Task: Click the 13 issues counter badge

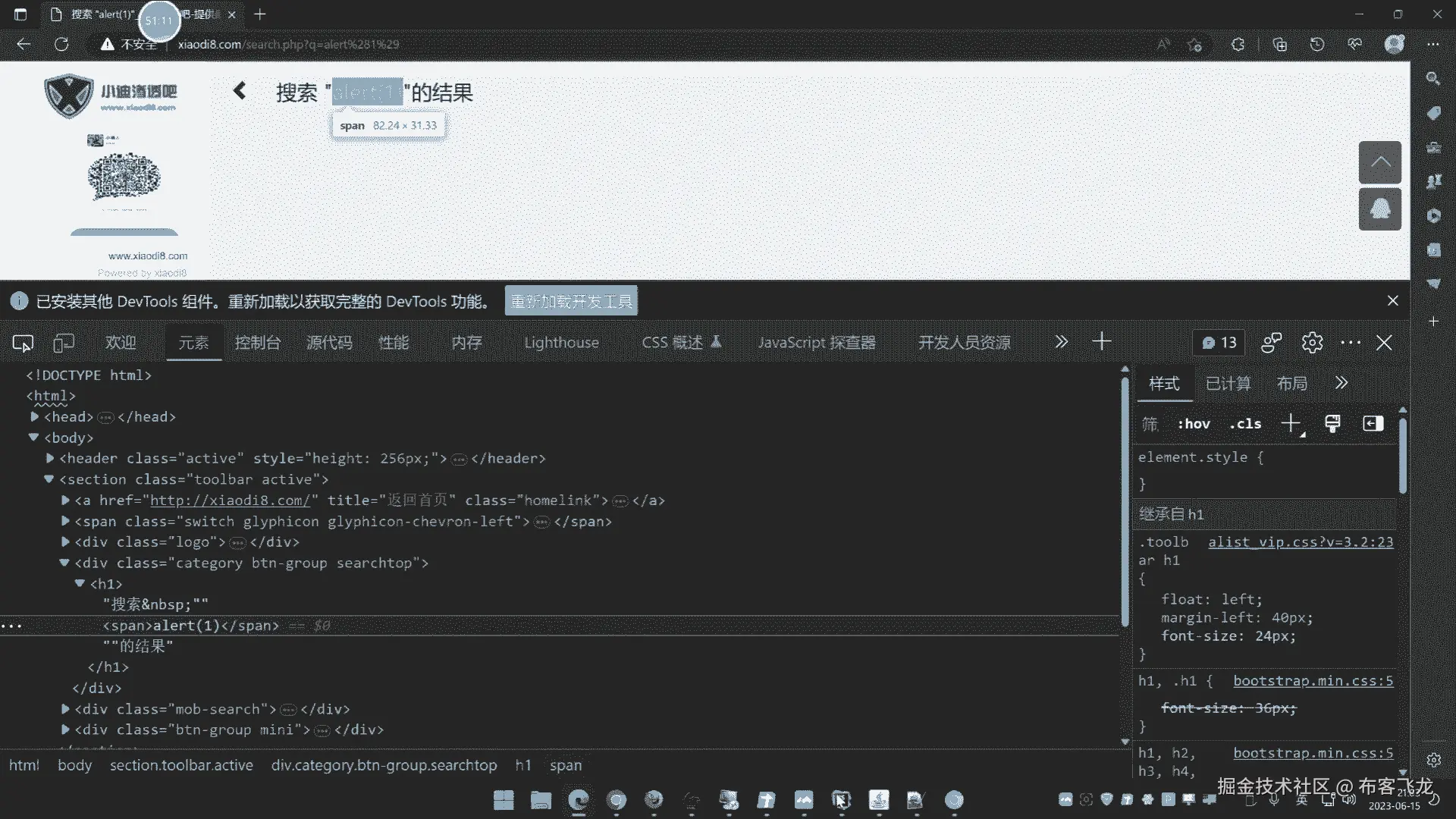Action: click(x=1219, y=343)
